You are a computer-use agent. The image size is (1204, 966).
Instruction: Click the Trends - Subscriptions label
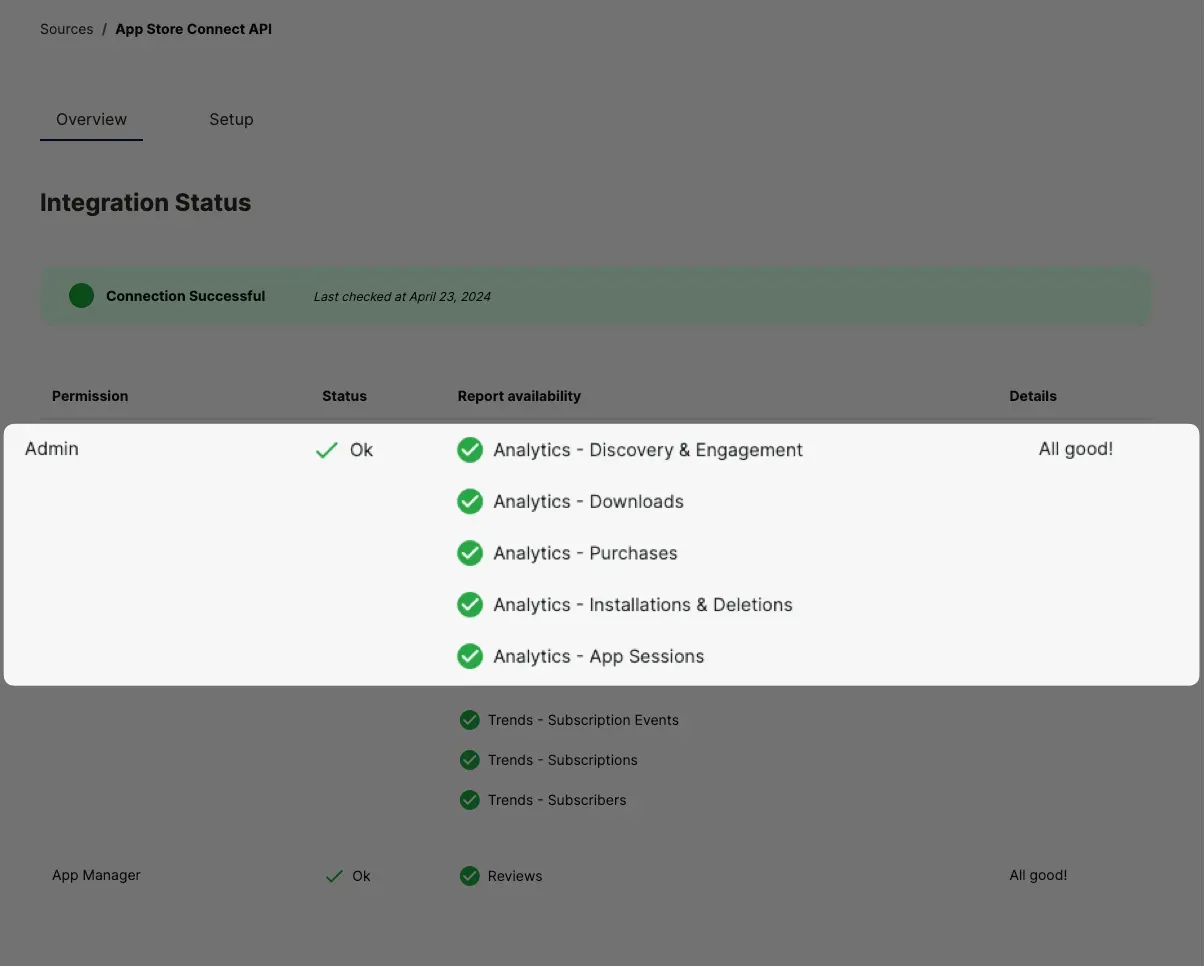[x=563, y=760]
